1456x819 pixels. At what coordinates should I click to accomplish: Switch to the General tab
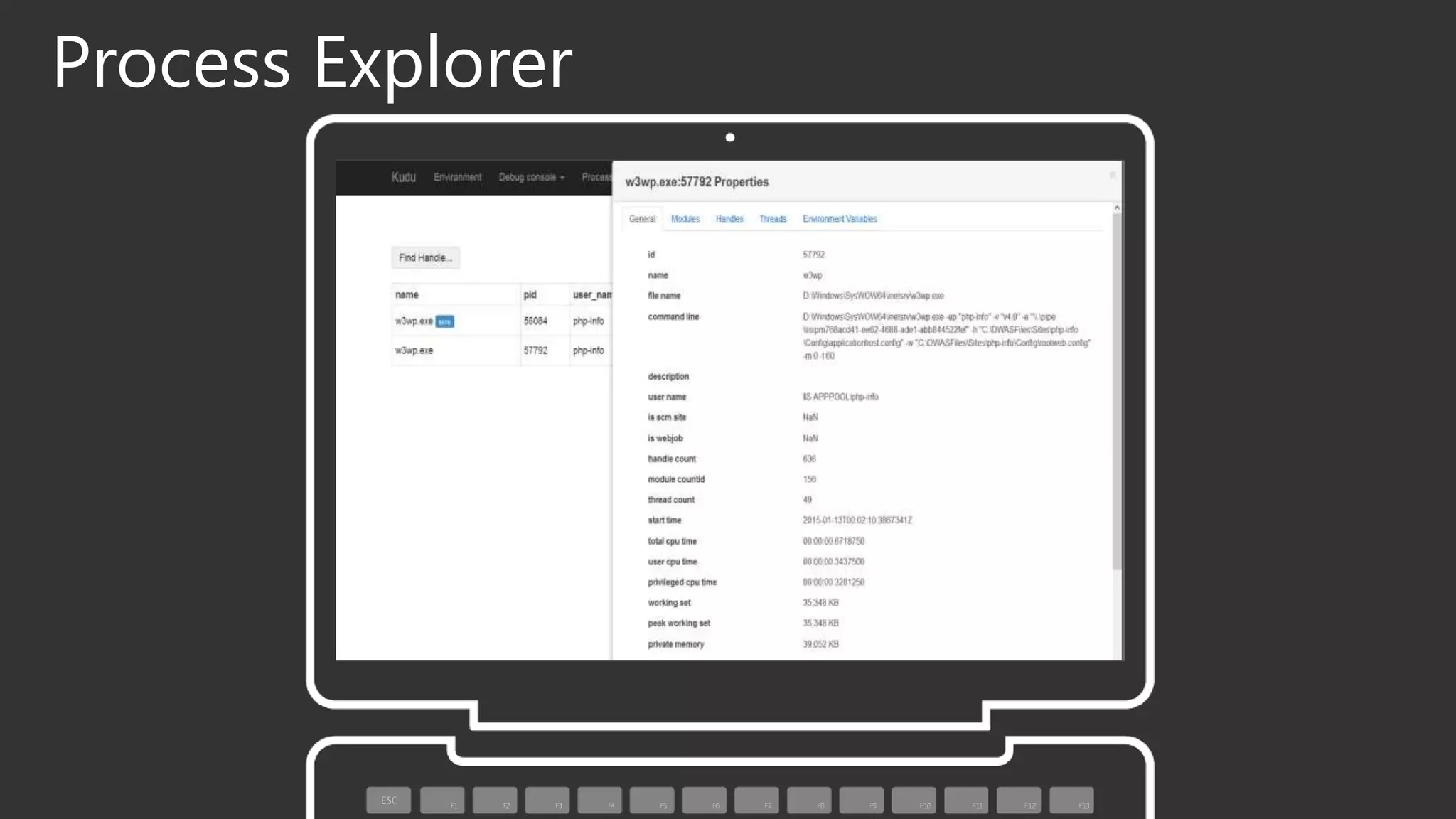pyautogui.click(x=642, y=218)
